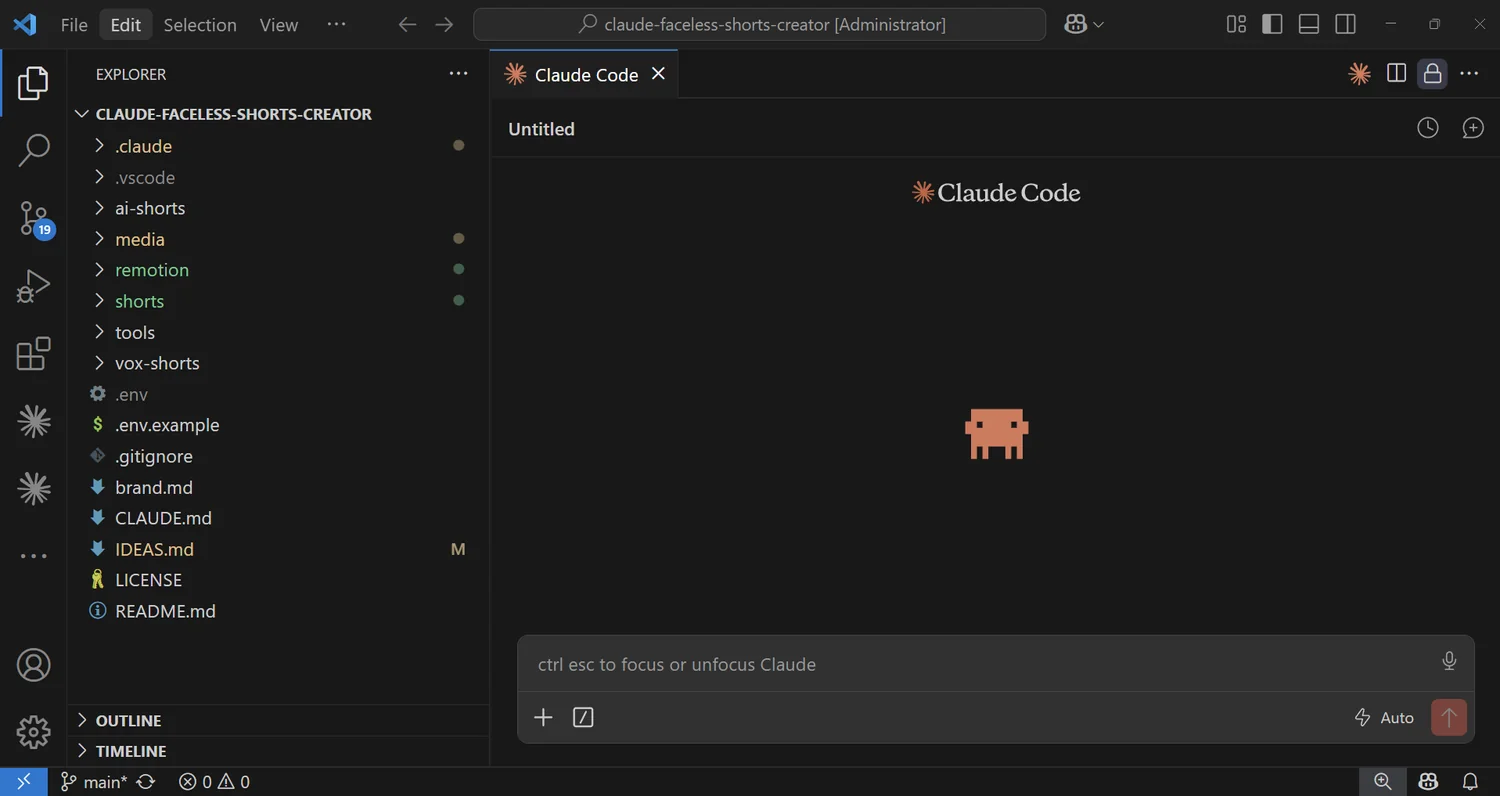Toggle Secondary Side Bar visibility
This screenshot has width=1500, height=796.
click(x=1346, y=24)
